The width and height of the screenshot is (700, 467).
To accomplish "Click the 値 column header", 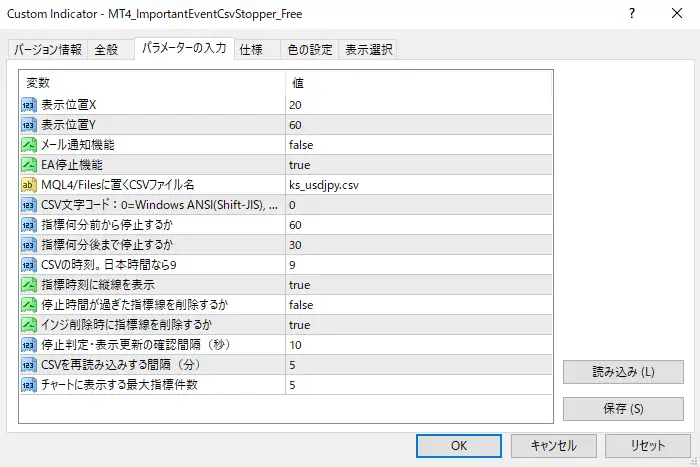I will (x=298, y=83).
